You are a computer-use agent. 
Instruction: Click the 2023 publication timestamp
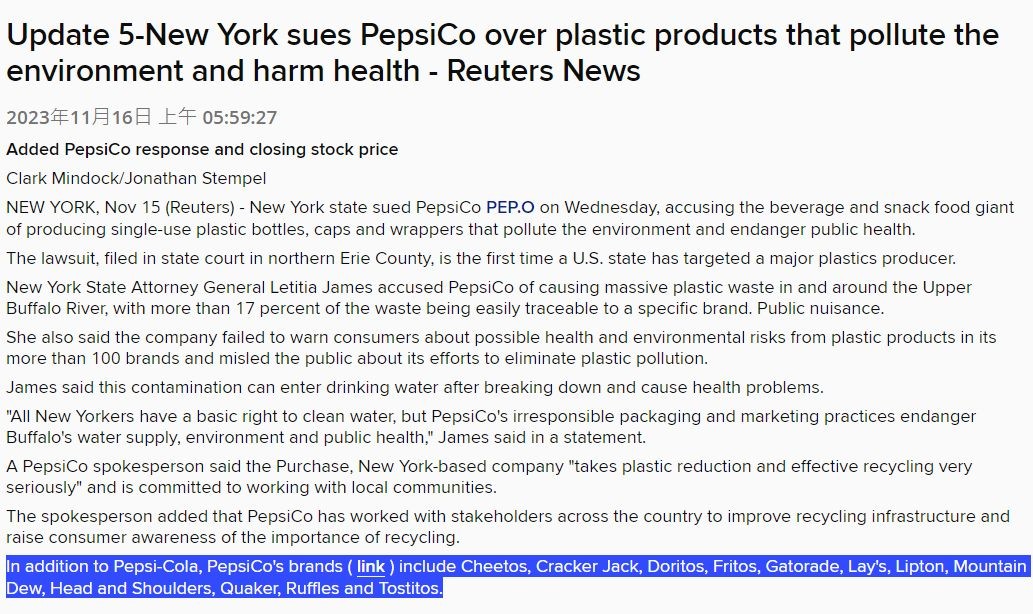tap(142, 117)
